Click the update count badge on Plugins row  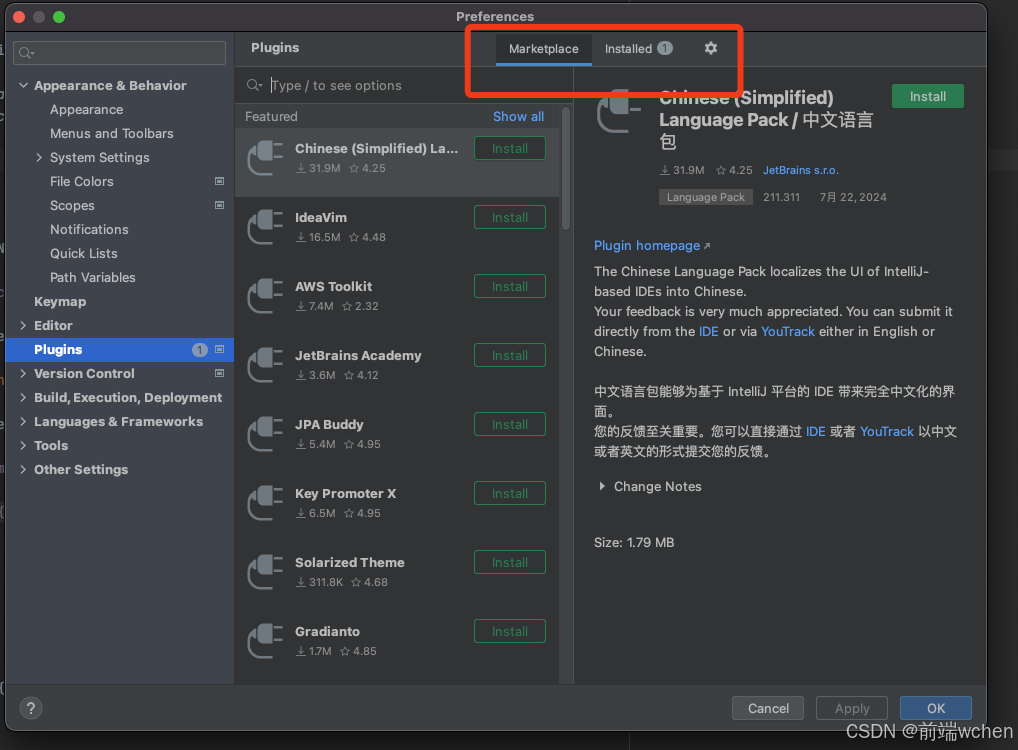[199, 350]
